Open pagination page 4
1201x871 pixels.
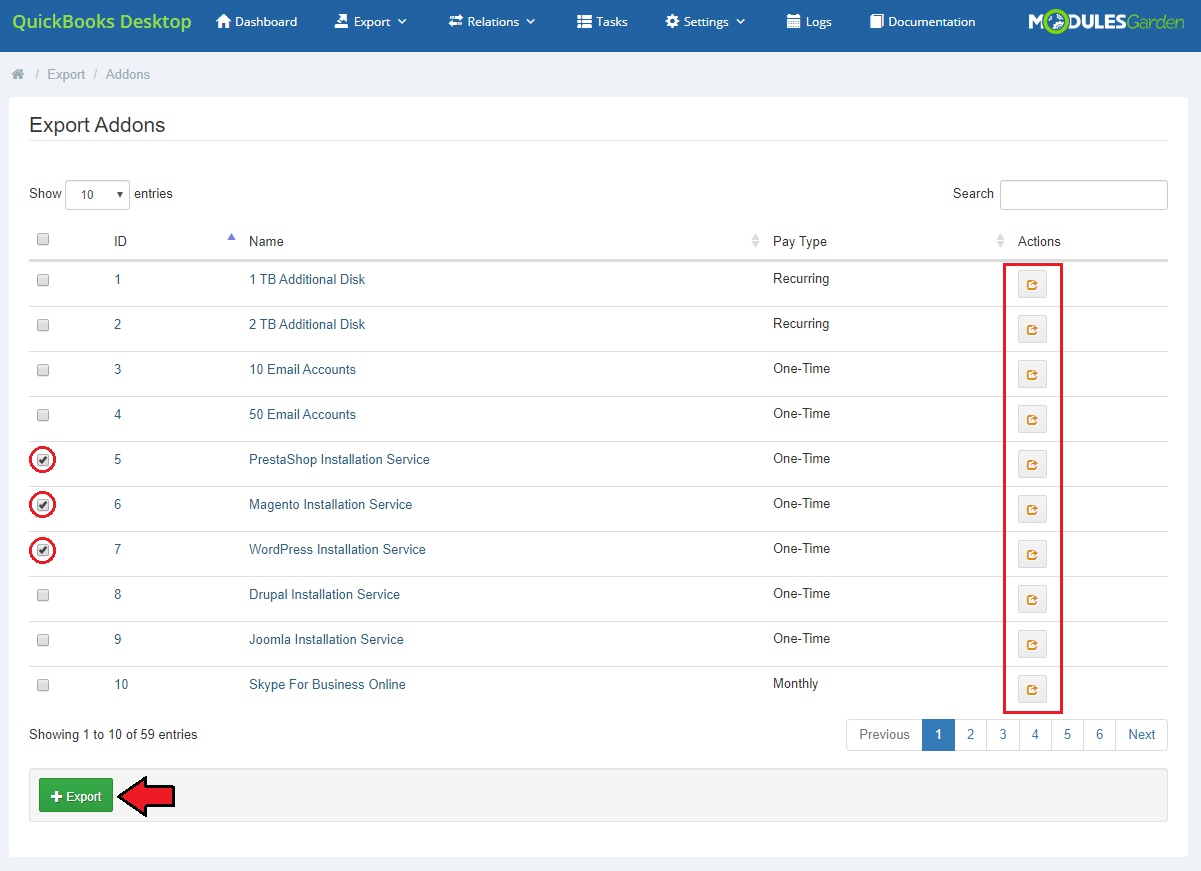[x=1035, y=734]
